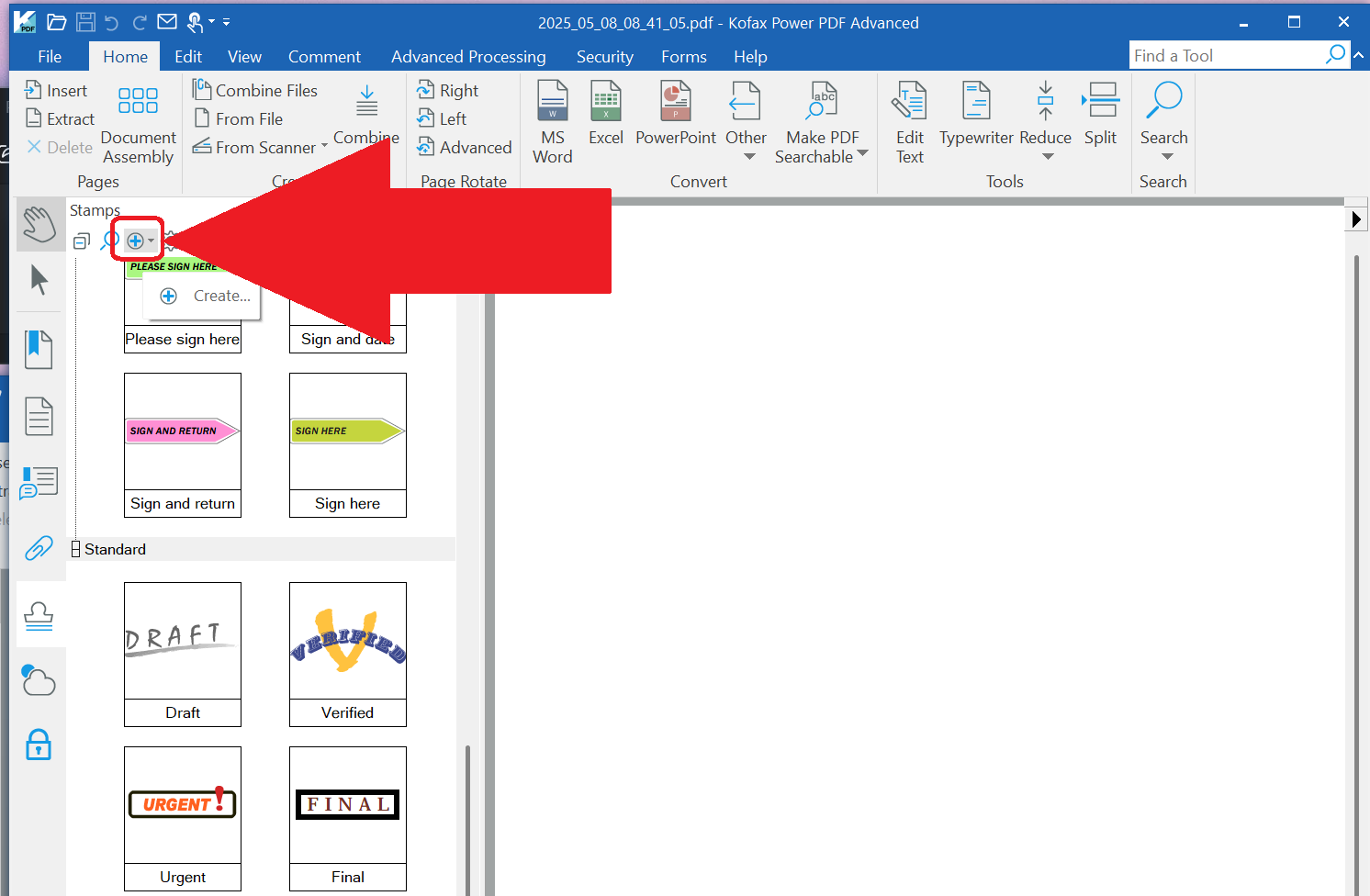The width and height of the screenshot is (1370, 896).
Task: Switch to the Comment ribbon tab
Action: (324, 57)
